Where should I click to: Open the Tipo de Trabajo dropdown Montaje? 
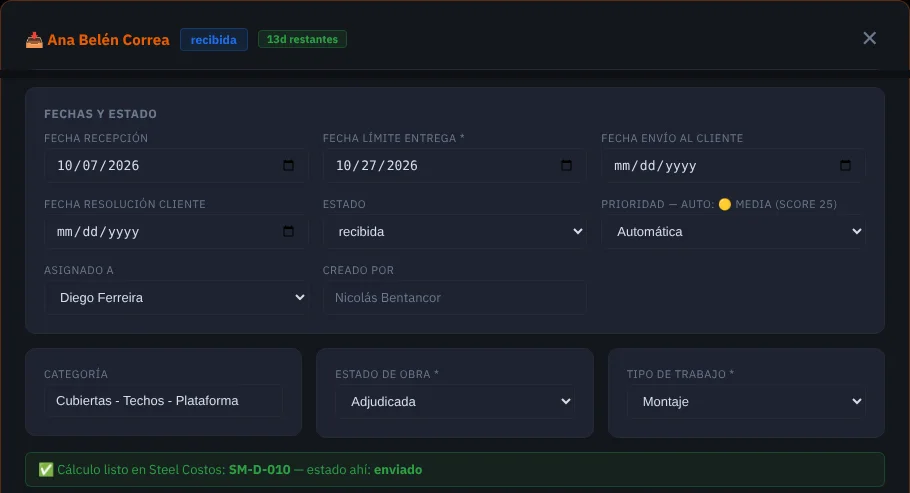pyautogui.click(x=746, y=401)
